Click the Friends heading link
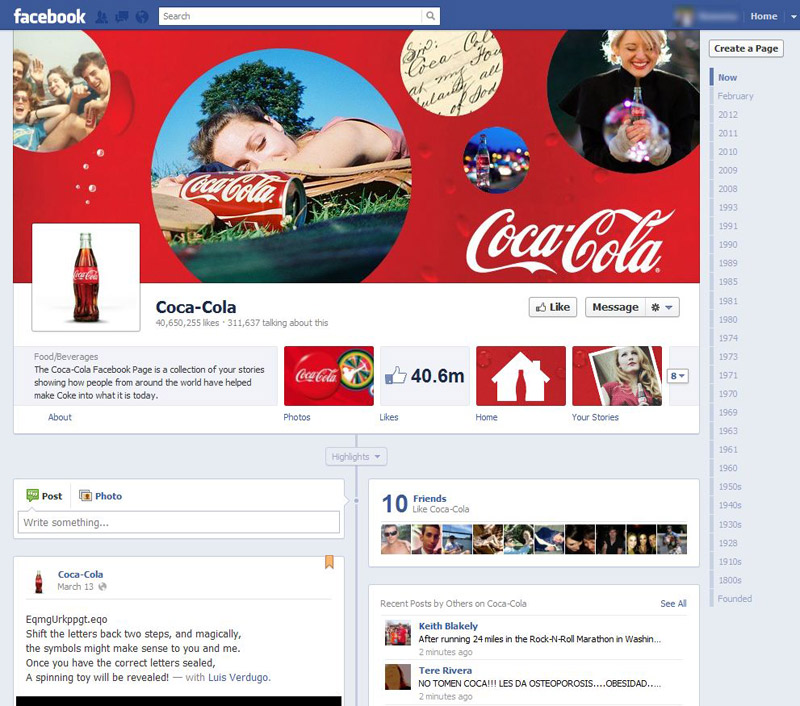800x706 pixels. 430,498
